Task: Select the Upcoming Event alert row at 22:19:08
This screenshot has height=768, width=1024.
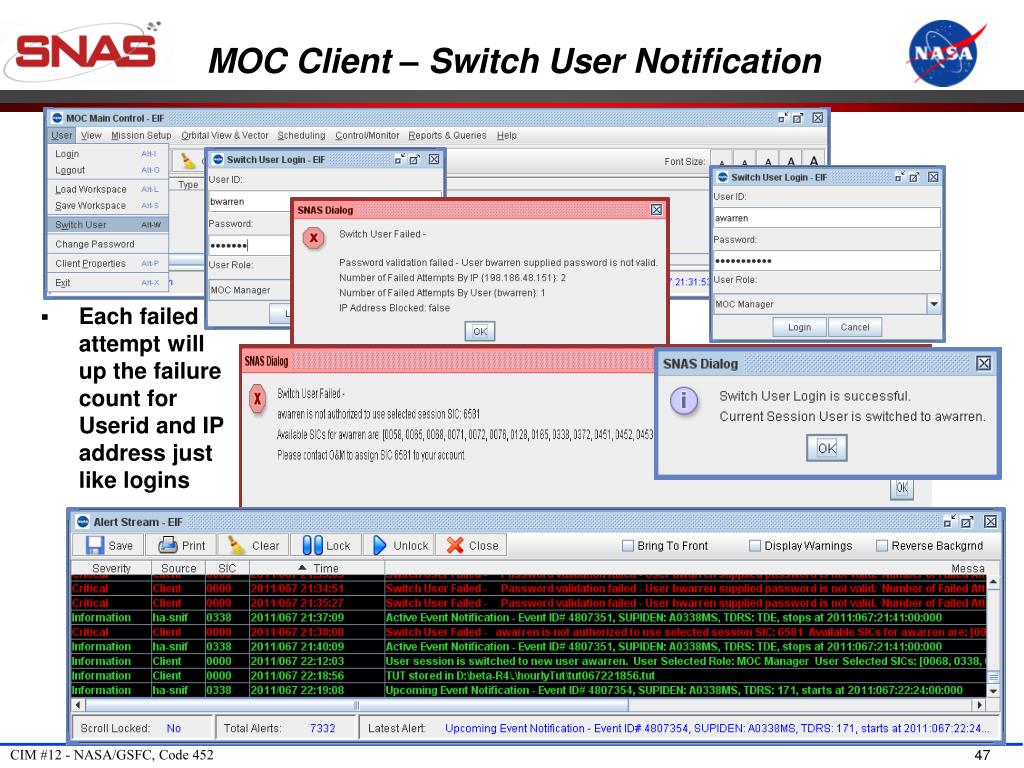Action: click(528, 690)
